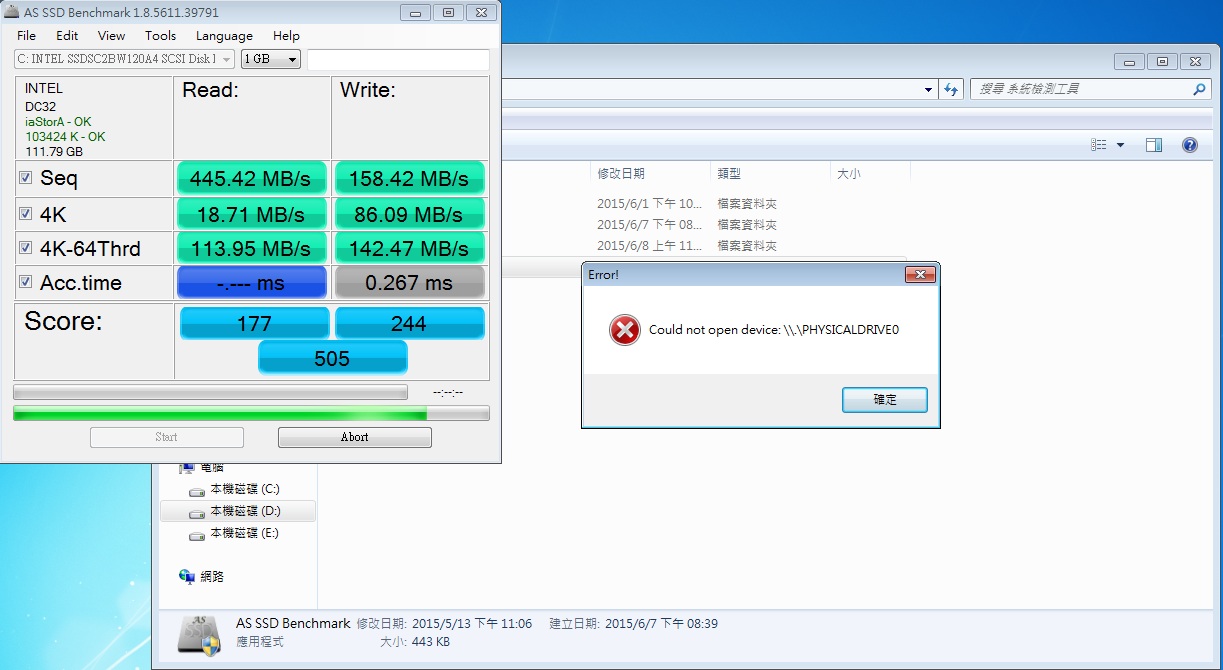The height and width of the screenshot is (670, 1223).
Task: Click the disabled Start button
Action: pos(167,437)
